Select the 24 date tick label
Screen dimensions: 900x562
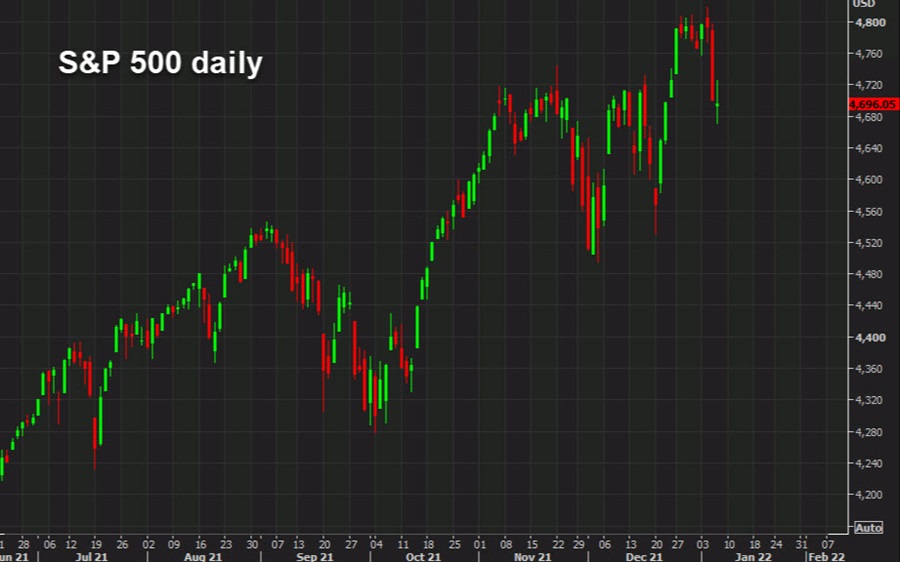(x=776, y=544)
